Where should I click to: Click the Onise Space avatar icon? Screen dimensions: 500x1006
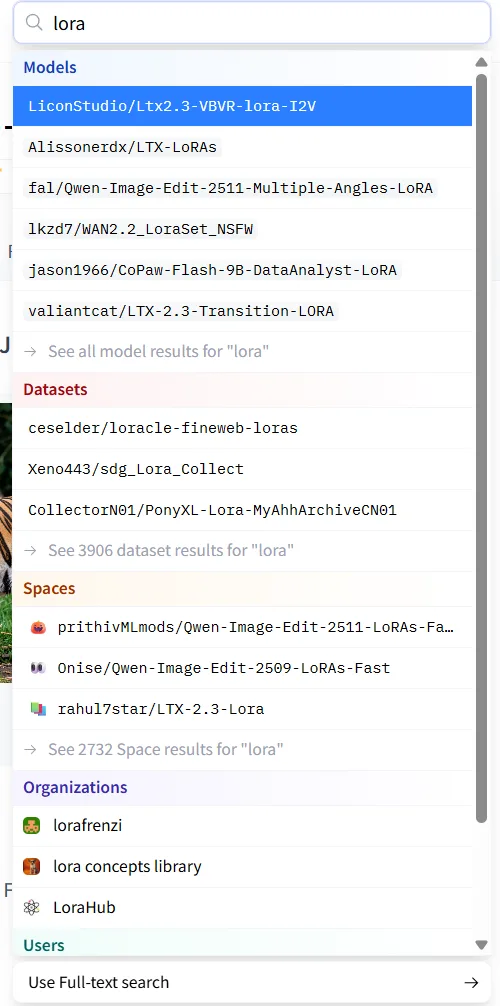[38, 669]
